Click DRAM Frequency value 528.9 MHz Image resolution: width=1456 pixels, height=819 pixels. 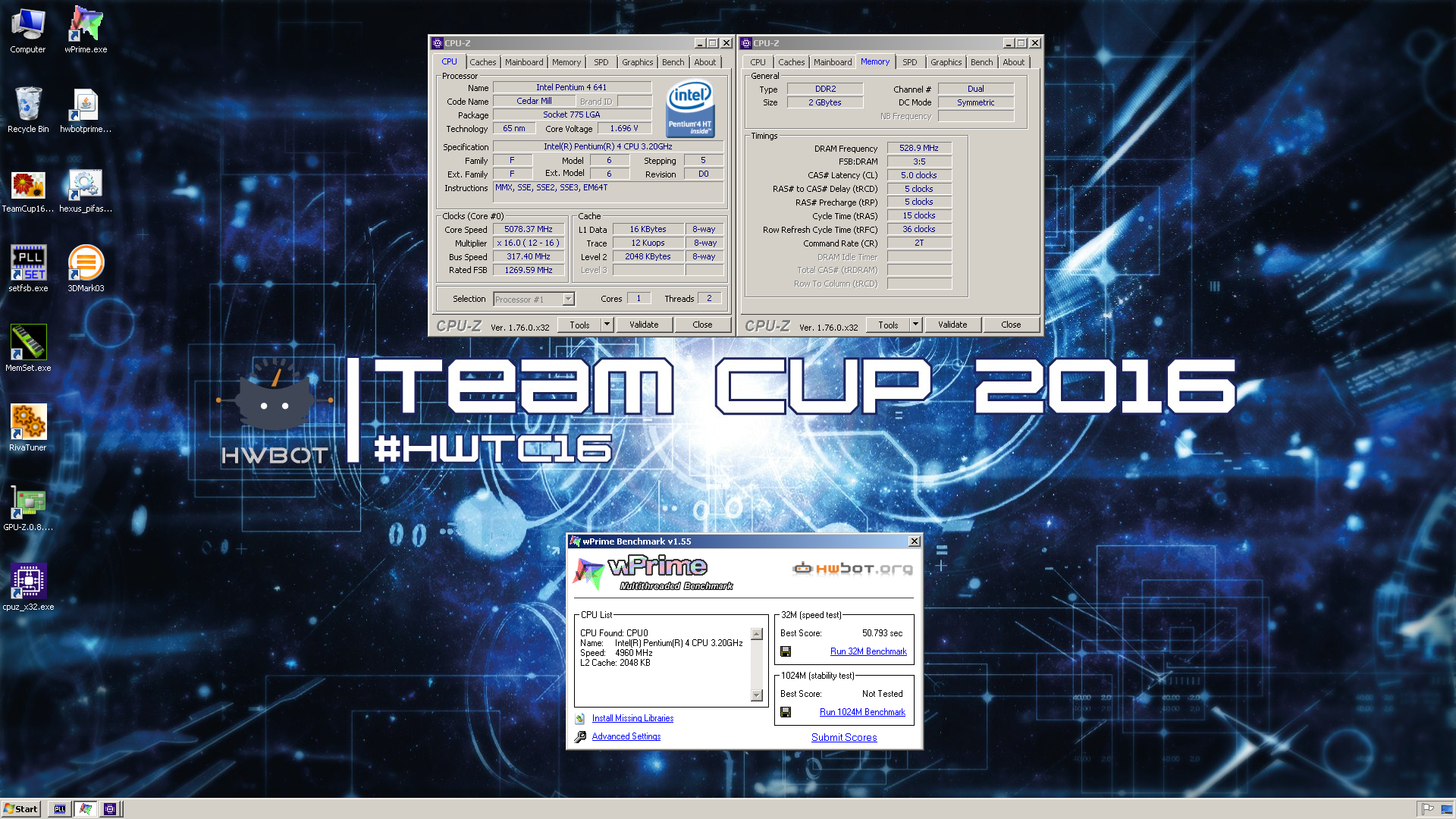(919, 148)
